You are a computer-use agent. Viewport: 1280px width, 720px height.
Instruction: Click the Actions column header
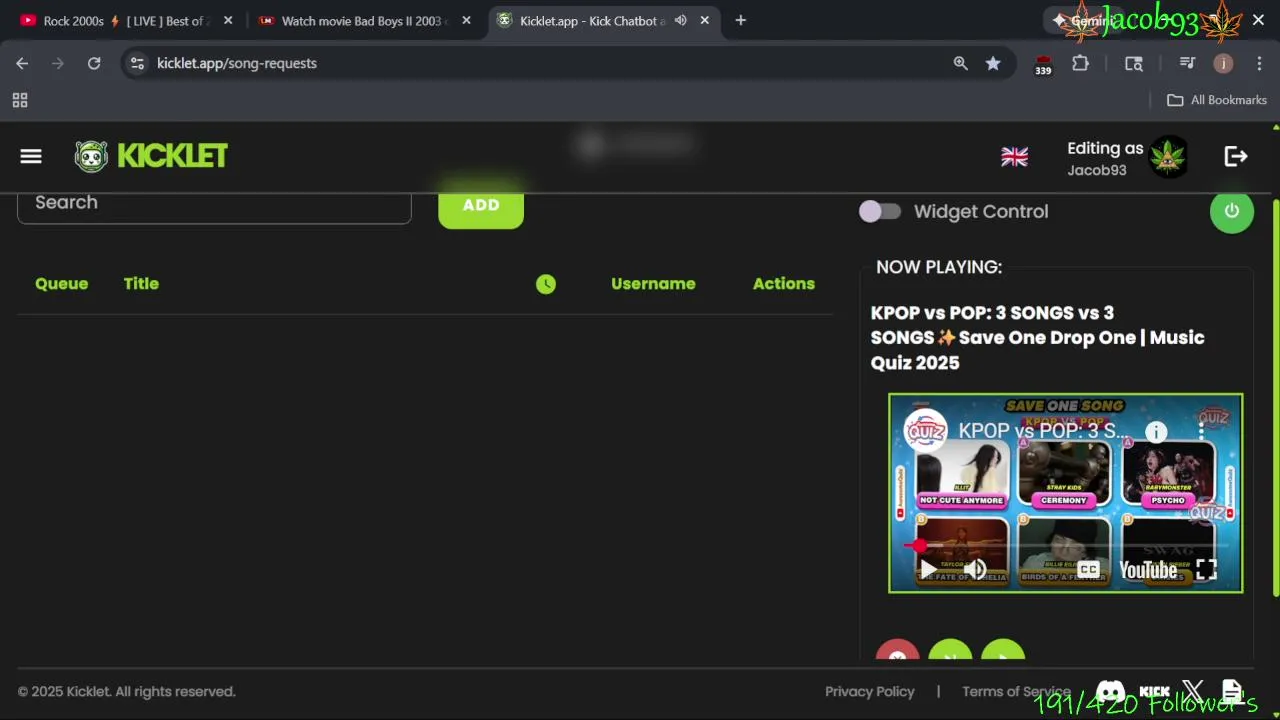(x=784, y=284)
